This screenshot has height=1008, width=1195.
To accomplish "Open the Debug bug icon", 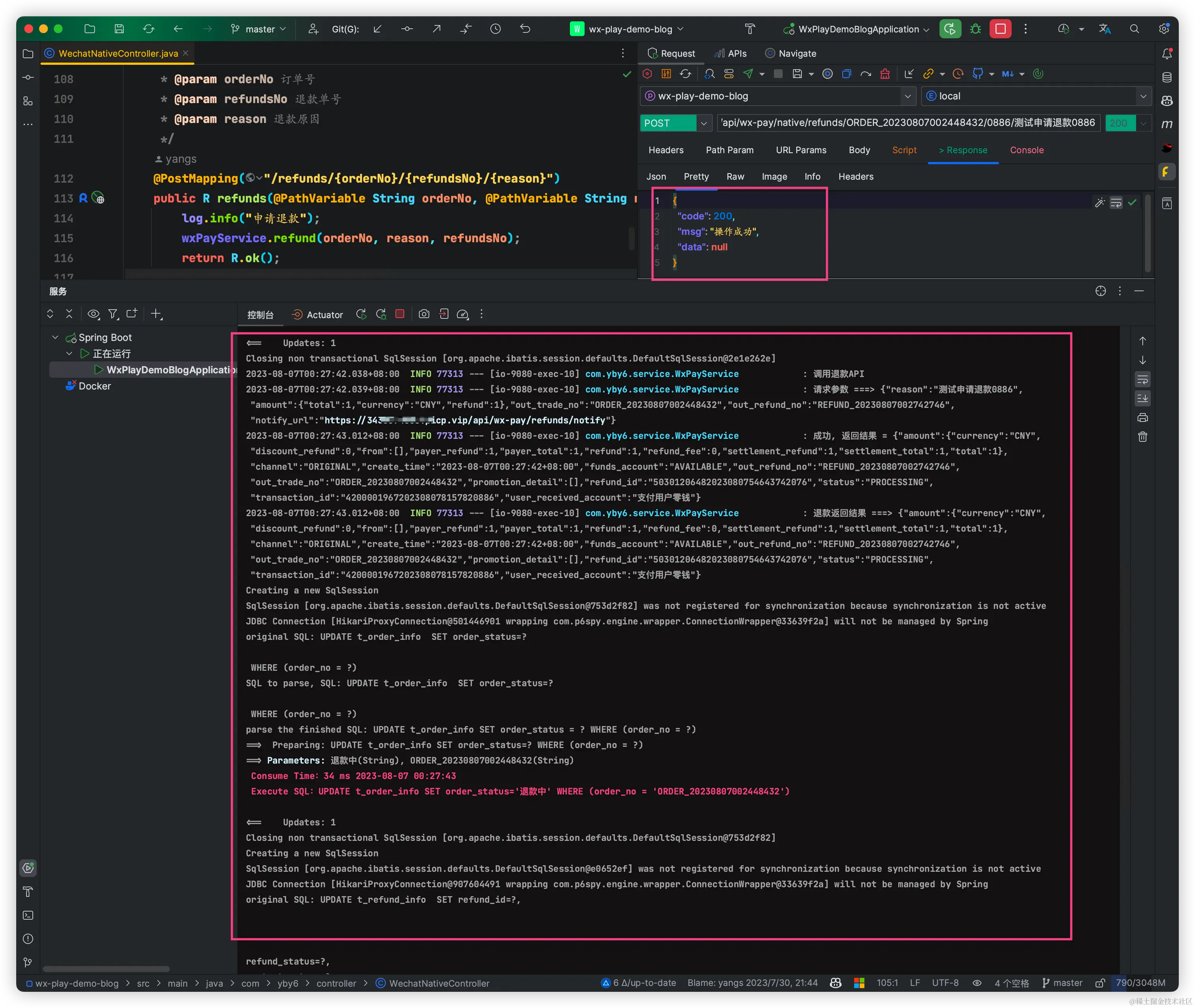I will click(x=976, y=29).
